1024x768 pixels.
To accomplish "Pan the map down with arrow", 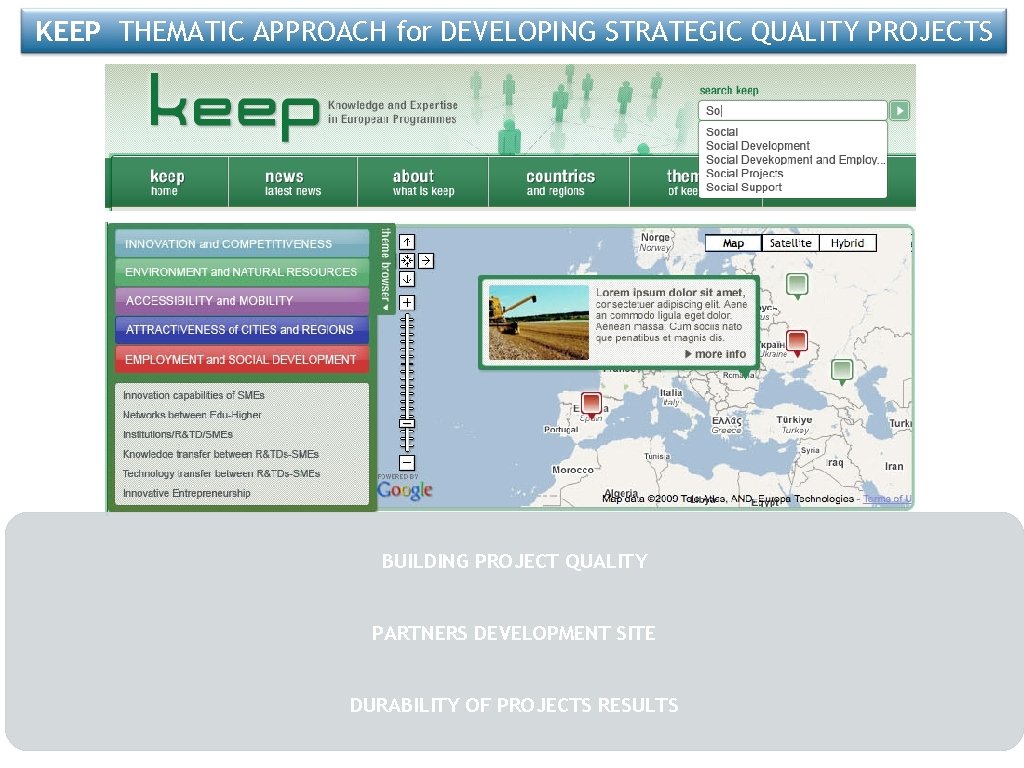I will [x=407, y=279].
